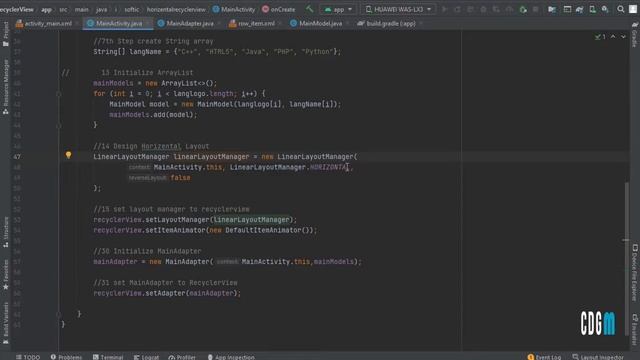Click the 'java' breadcrumb
This screenshot has height=360, width=640.
tap(101, 9)
